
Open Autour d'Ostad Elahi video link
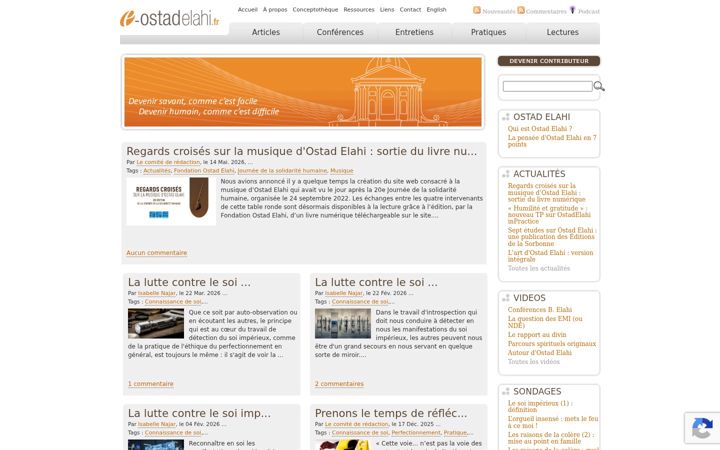(x=540, y=353)
